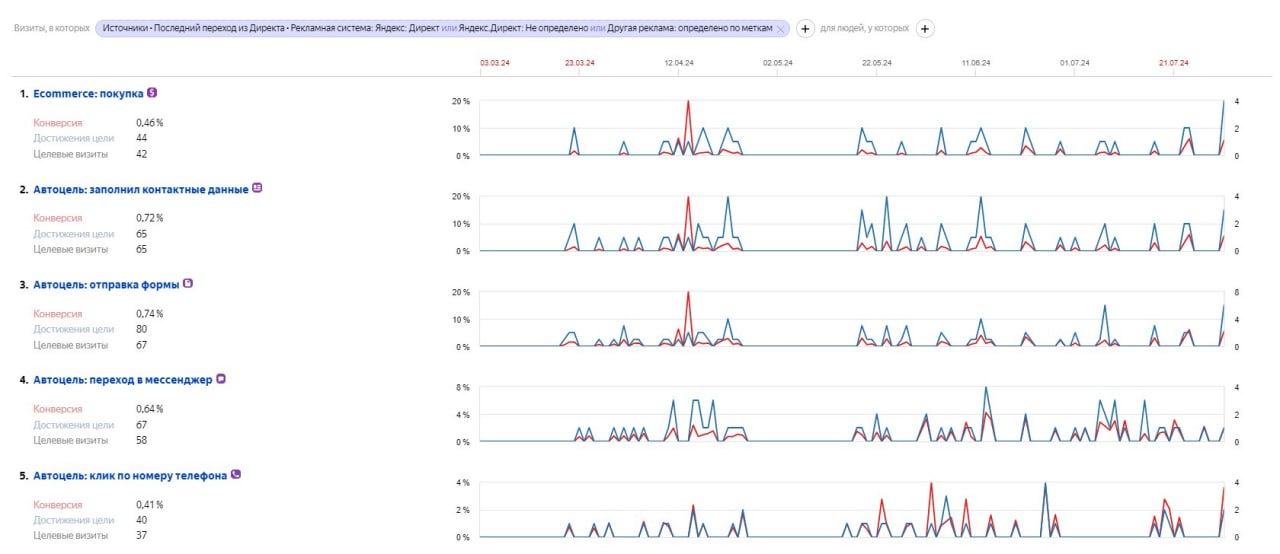
Task: Click conversion value 0,46%
Action: click(x=150, y=123)
